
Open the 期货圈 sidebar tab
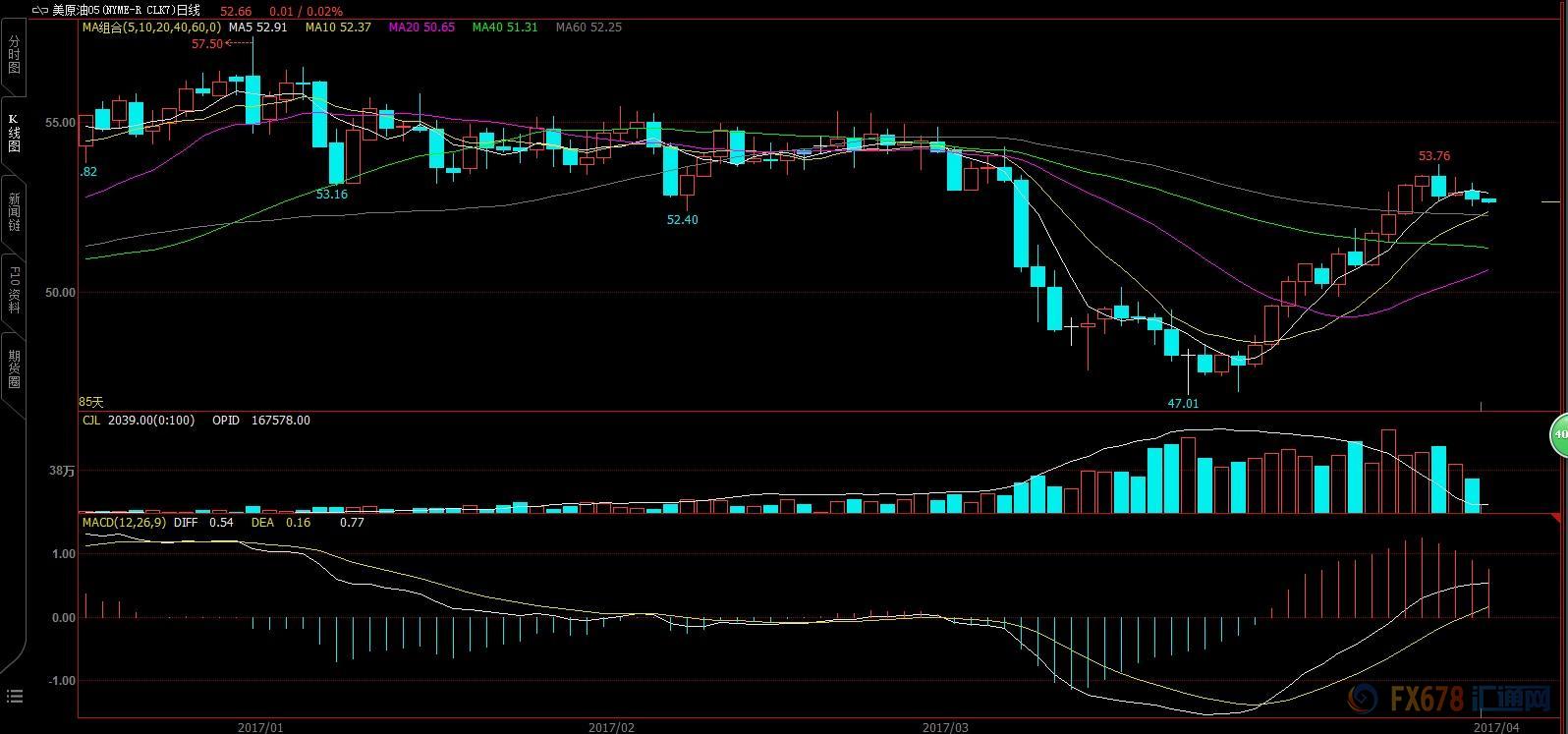click(14, 369)
